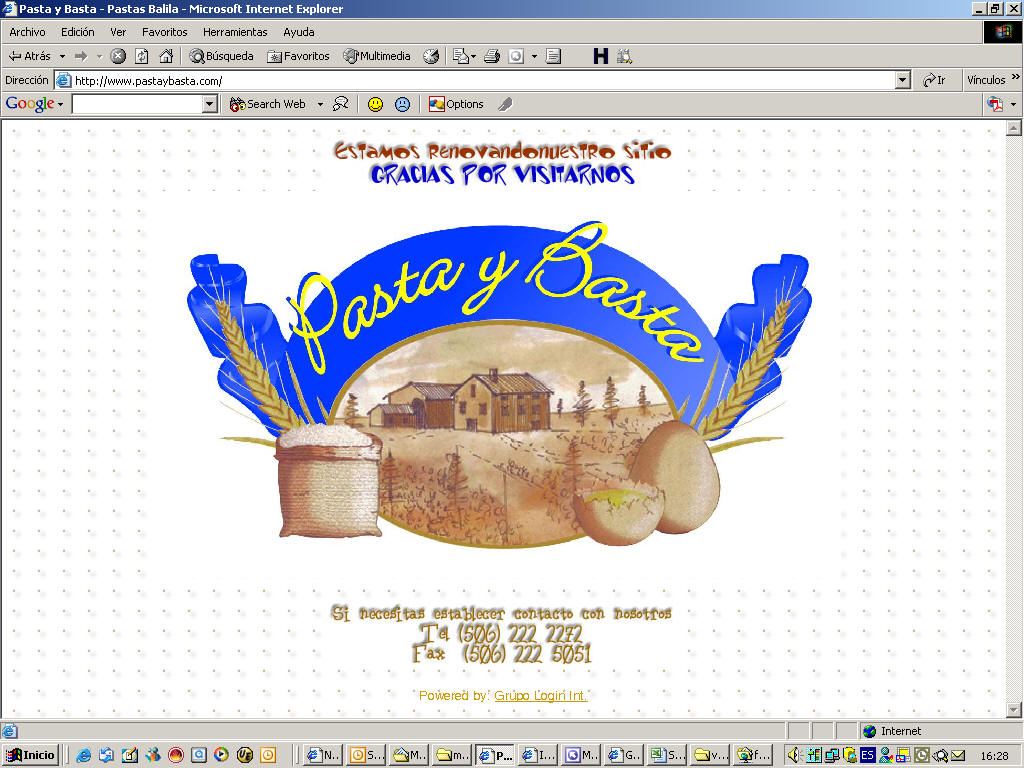The width and height of the screenshot is (1024, 768).
Task: Open the Atrás history dropdown arrow
Action: [x=63, y=57]
